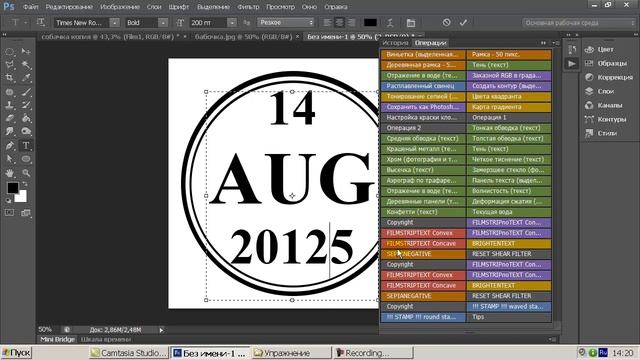The width and height of the screenshot is (640, 360).
Task: Collapse Actions panel to icons
Action: (x=543, y=43)
